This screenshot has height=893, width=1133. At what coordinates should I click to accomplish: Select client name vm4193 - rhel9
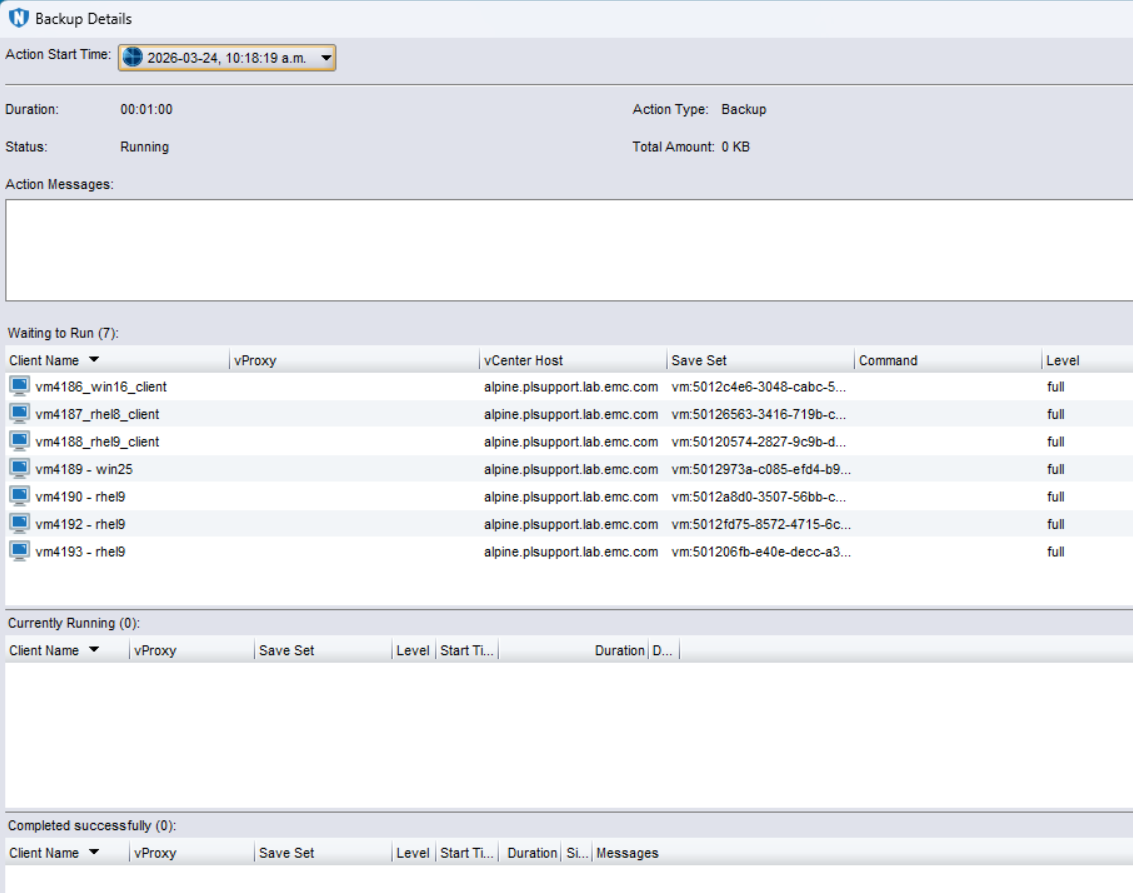[80, 551]
